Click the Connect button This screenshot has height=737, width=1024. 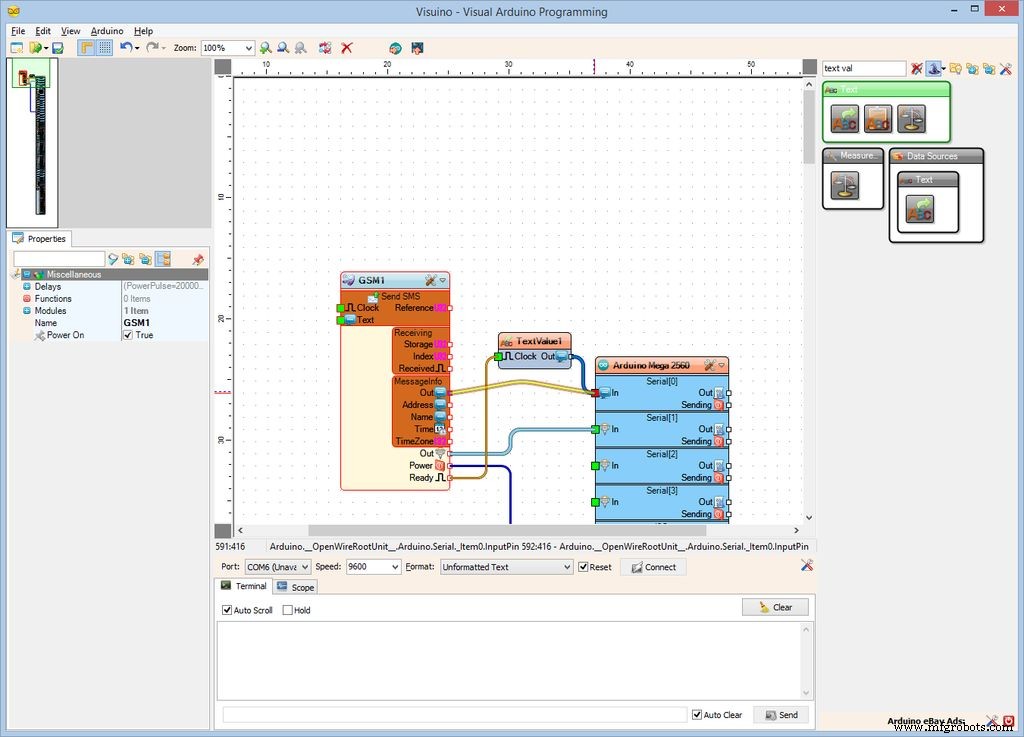(x=652, y=567)
